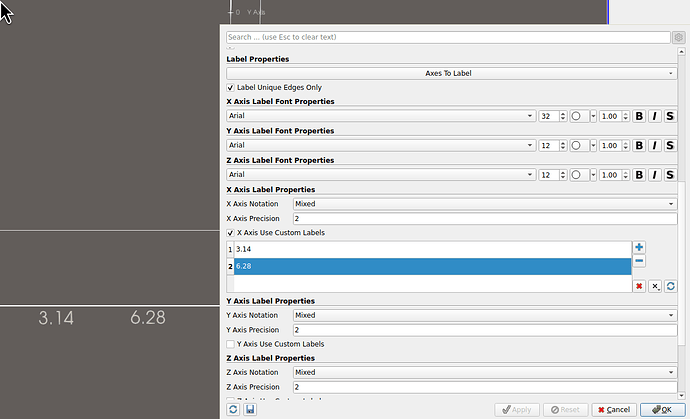
Task: Remove selected X axis custom label
Action: tap(639, 261)
